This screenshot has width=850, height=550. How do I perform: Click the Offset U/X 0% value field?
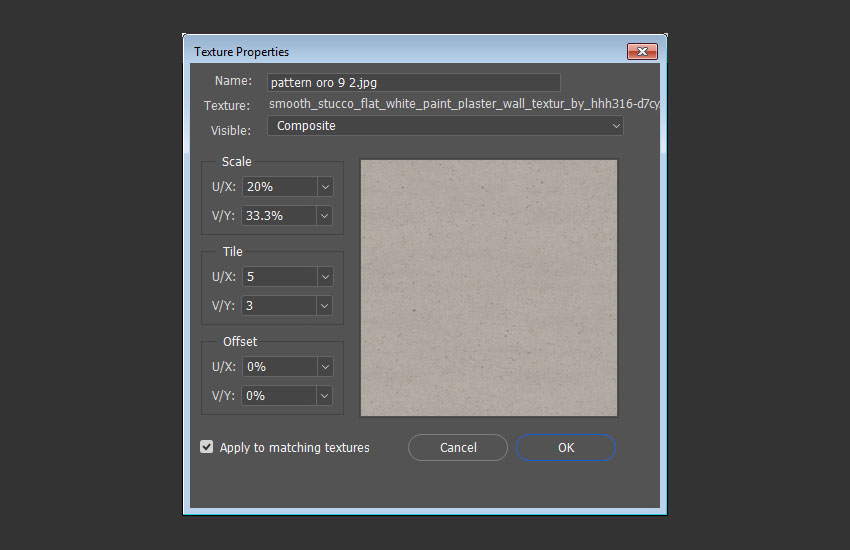pyautogui.click(x=280, y=367)
